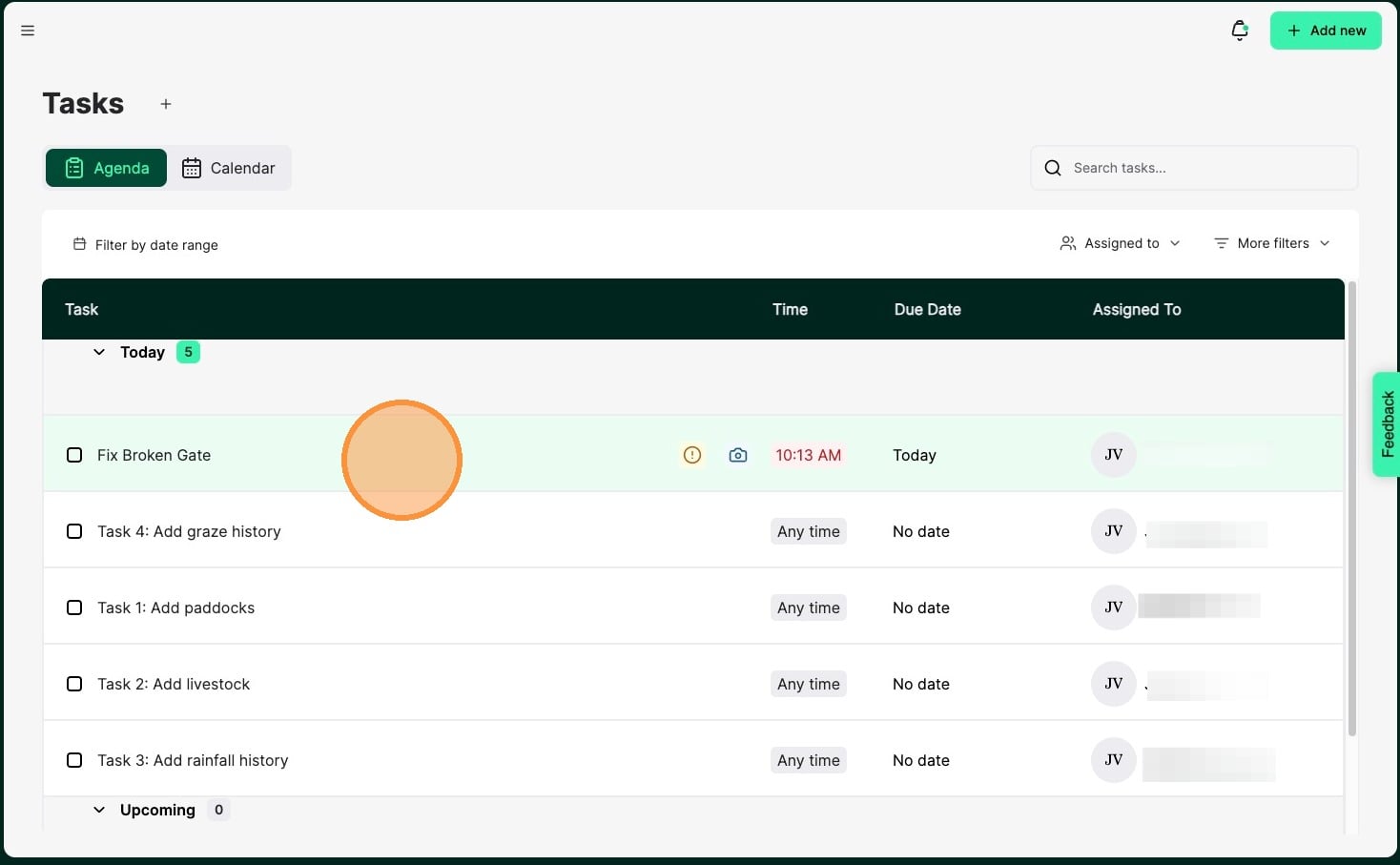Image resolution: width=1400 pixels, height=865 pixels.
Task: Click the warning icon on Fix Broken Gate
Action: [x=692, y=455]
